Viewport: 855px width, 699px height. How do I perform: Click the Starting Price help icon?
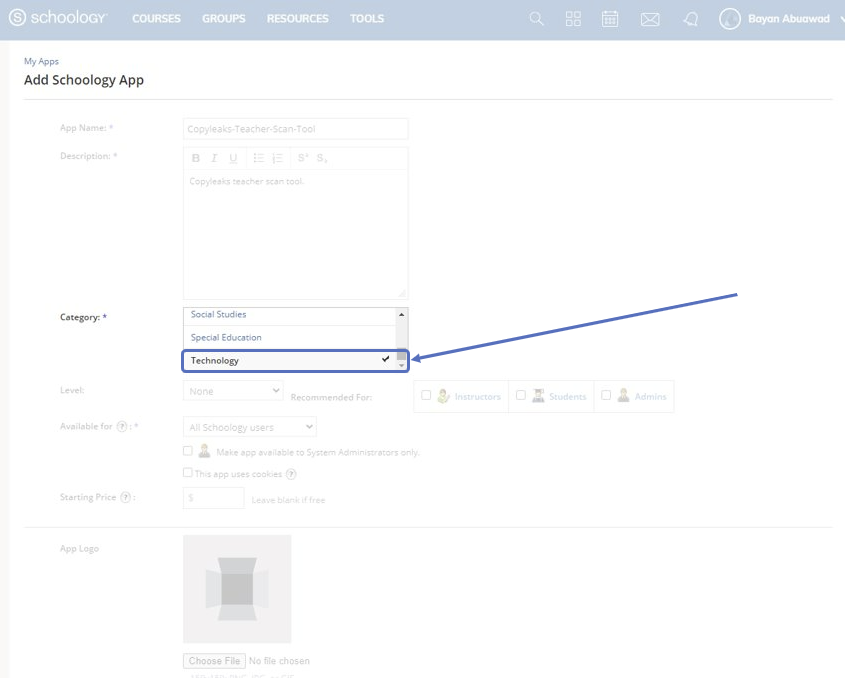[x=125, y=497]
